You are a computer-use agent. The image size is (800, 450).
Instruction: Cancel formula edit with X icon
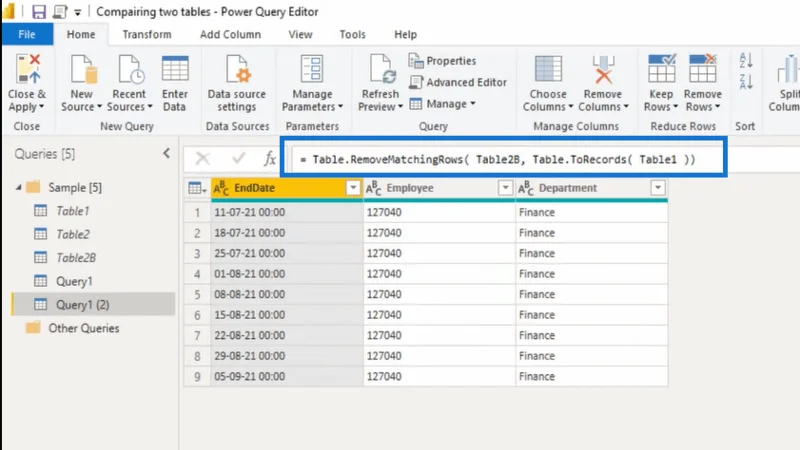(x=203, y=159)
